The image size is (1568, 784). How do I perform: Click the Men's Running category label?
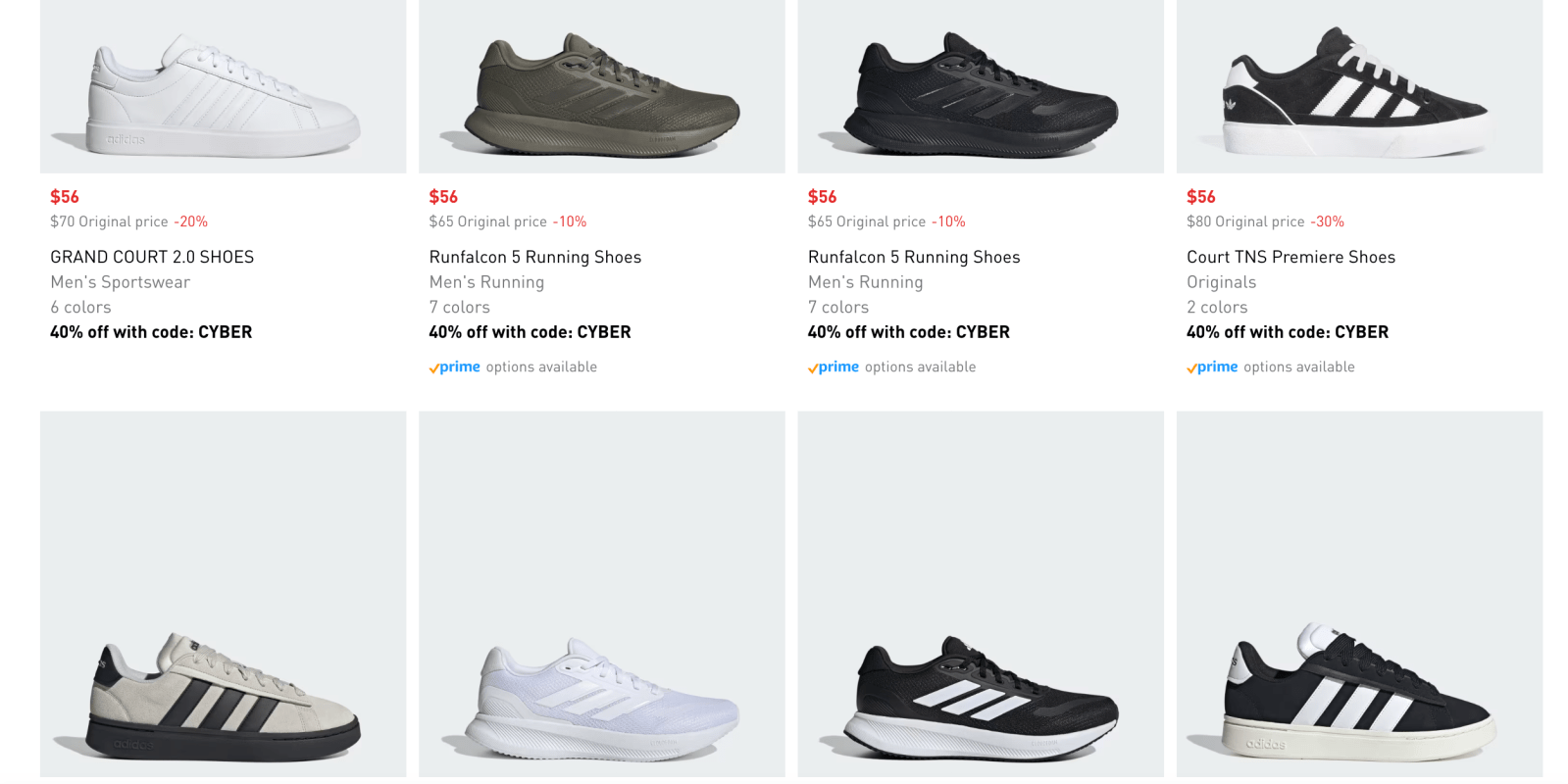point(485,281)
